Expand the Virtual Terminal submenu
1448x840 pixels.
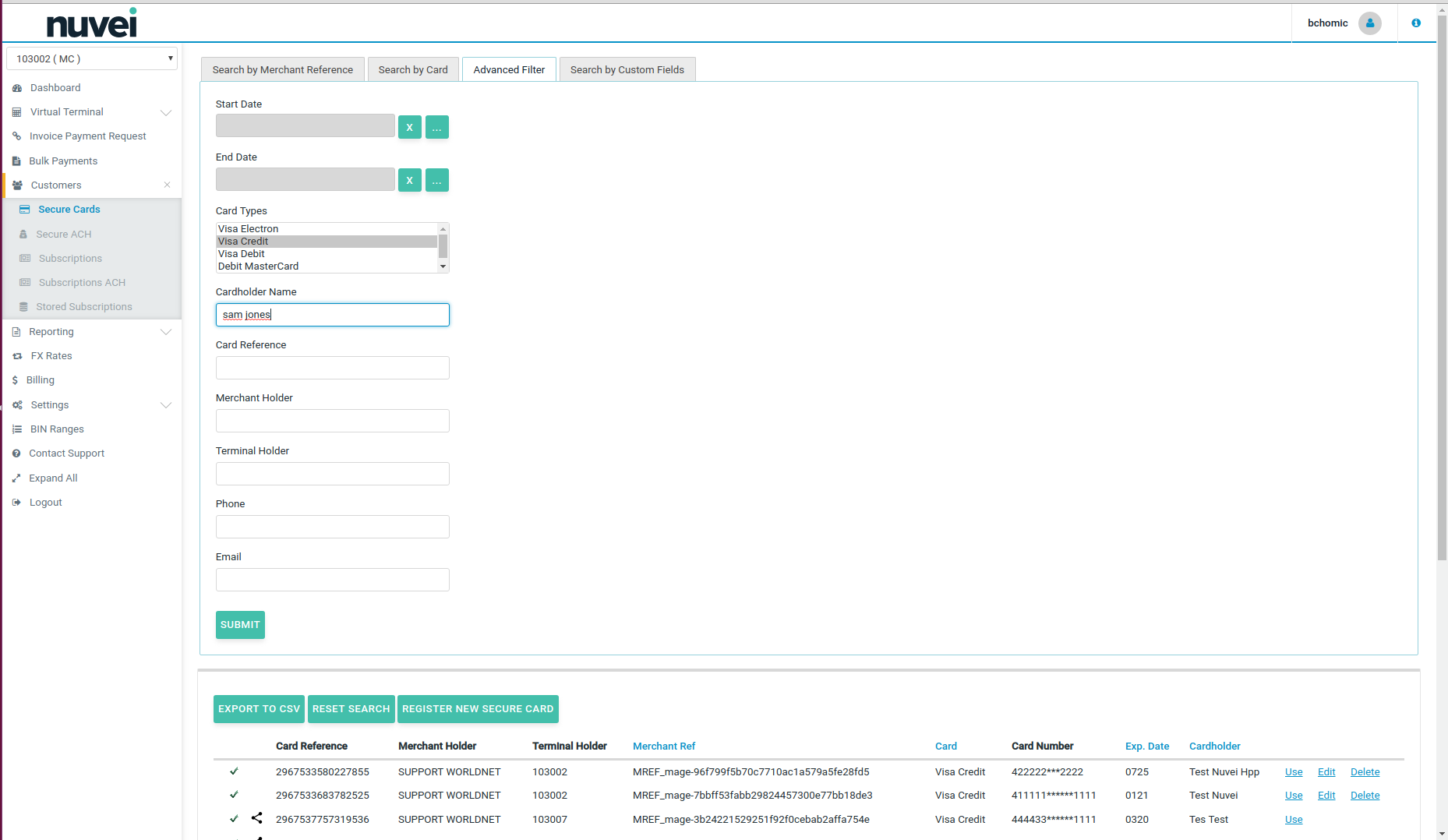coord(166,112)
